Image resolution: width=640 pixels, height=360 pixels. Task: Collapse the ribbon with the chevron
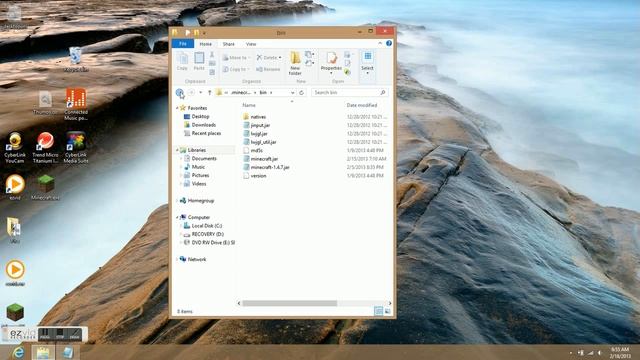(x=380, y=43)
